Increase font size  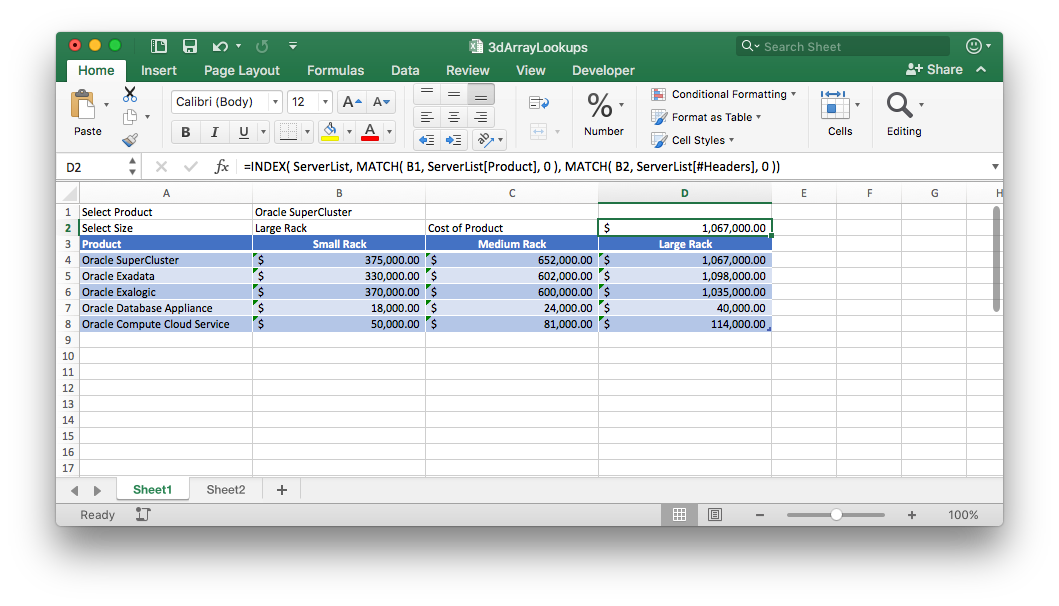point(352,102)
